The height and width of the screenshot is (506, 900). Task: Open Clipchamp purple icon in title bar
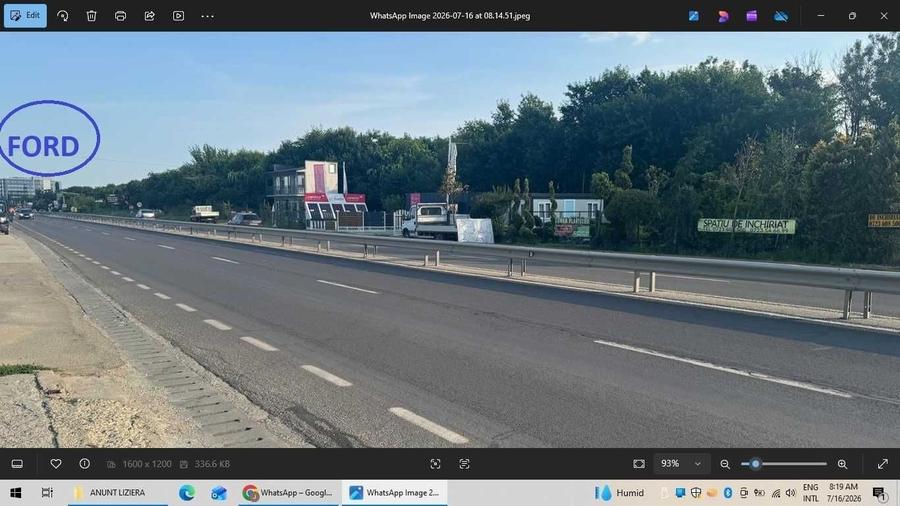pos(751,16)
